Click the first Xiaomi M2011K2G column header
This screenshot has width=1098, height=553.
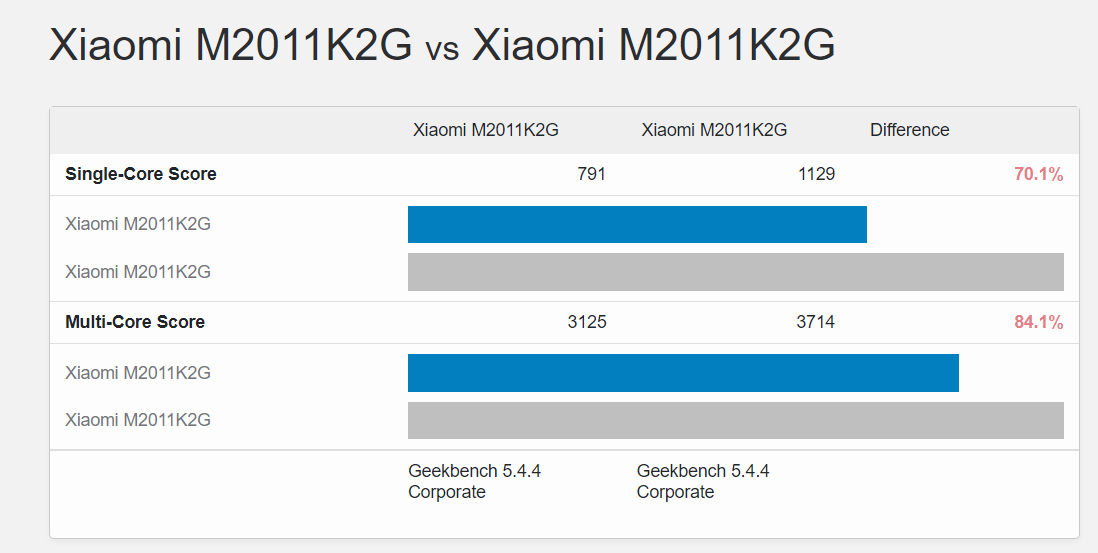click(x=485, y=130)
